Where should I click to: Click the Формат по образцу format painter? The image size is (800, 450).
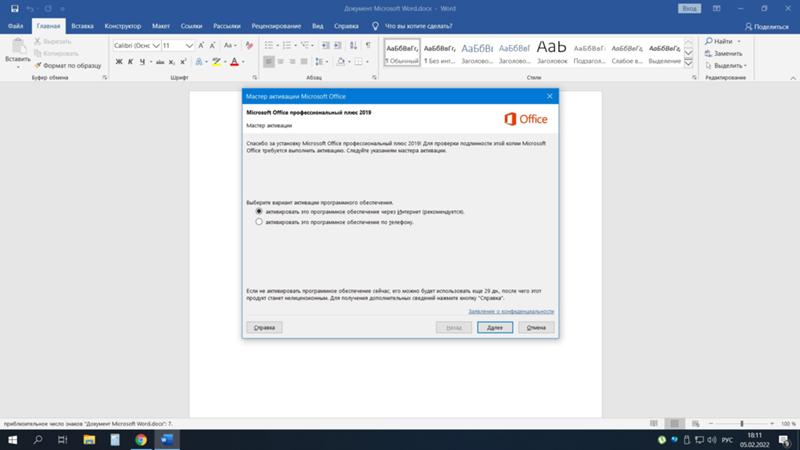point(68,65)
